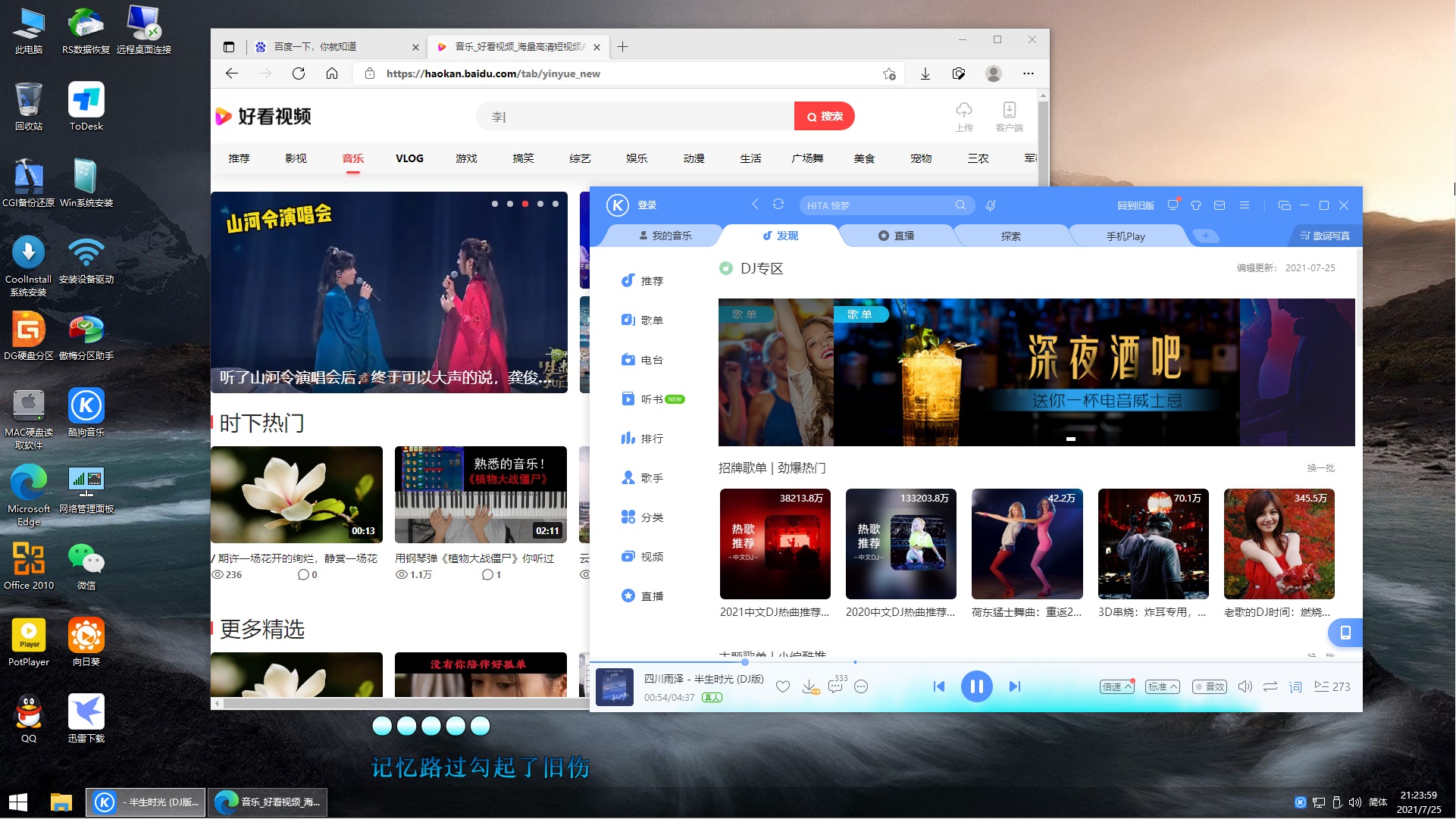Switch to 我的音乐 tab
This screenshot has height=819, width=1456.
coord(665,236)
